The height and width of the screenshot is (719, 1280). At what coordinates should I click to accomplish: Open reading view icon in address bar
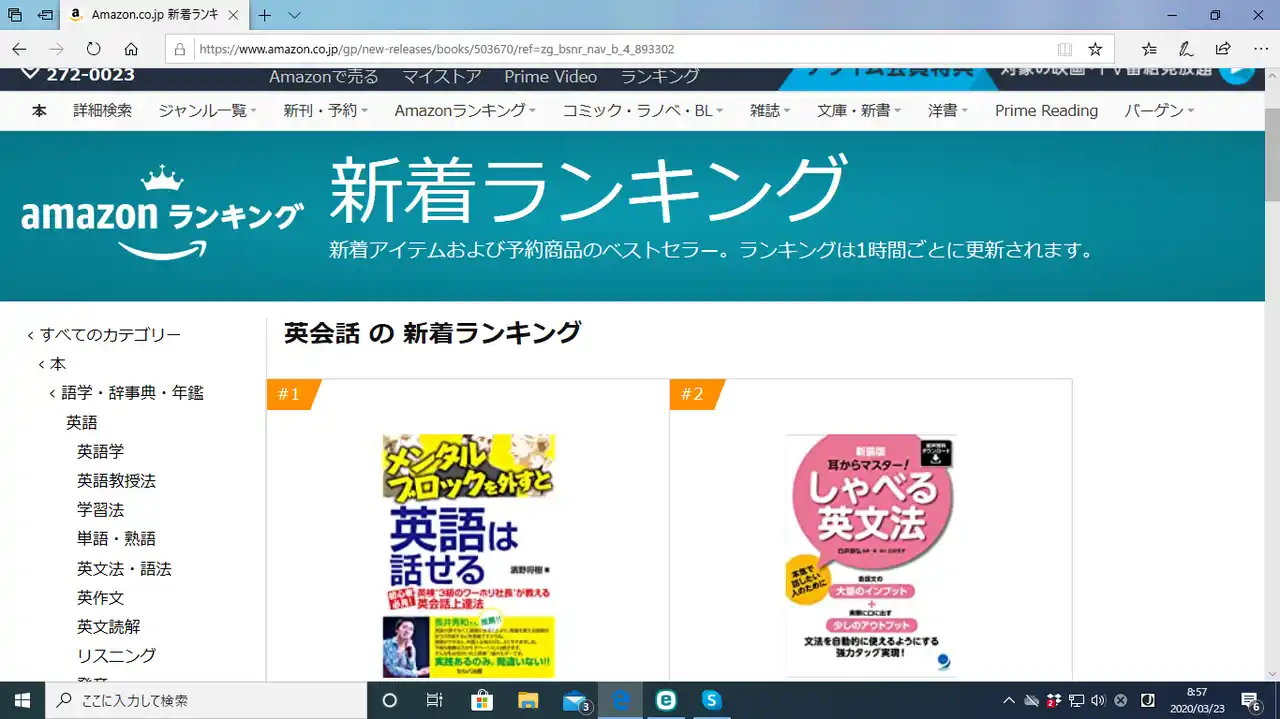pyautogui.click(x=1065, y=49)
